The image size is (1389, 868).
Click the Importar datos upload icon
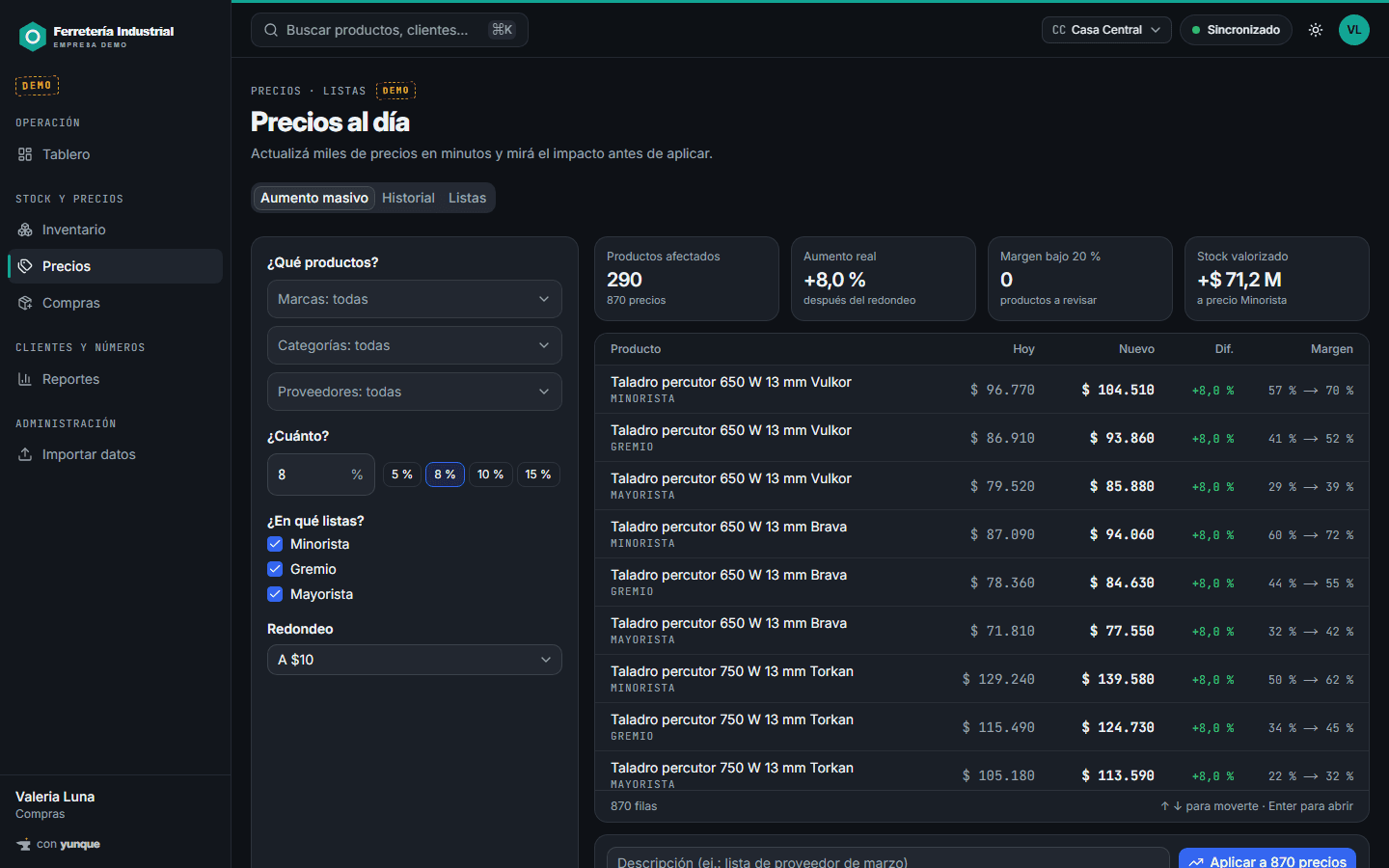click(x=25, y=454)
